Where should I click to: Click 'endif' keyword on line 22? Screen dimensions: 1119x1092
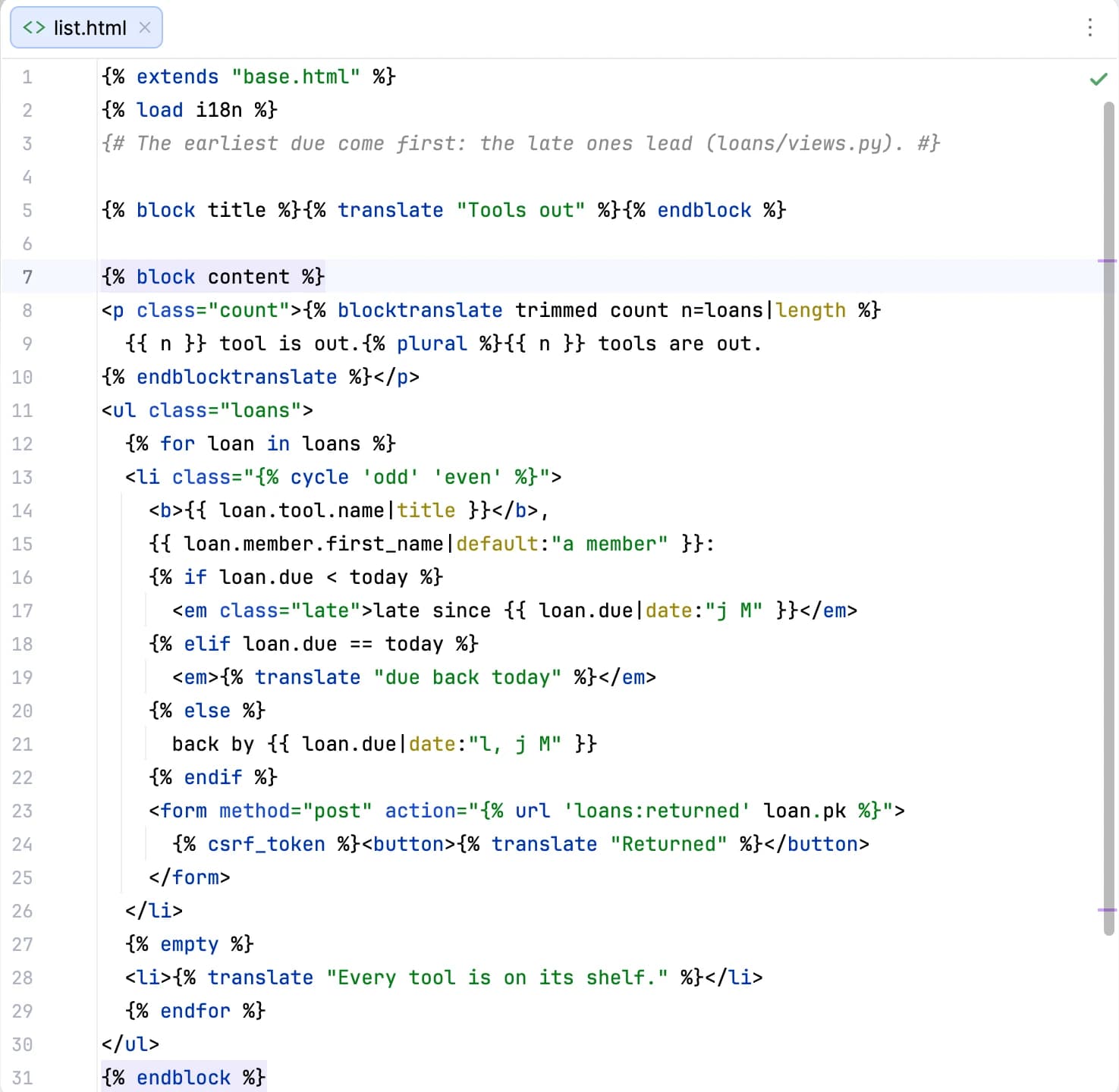pyautogui.click(x=213, y=777)
